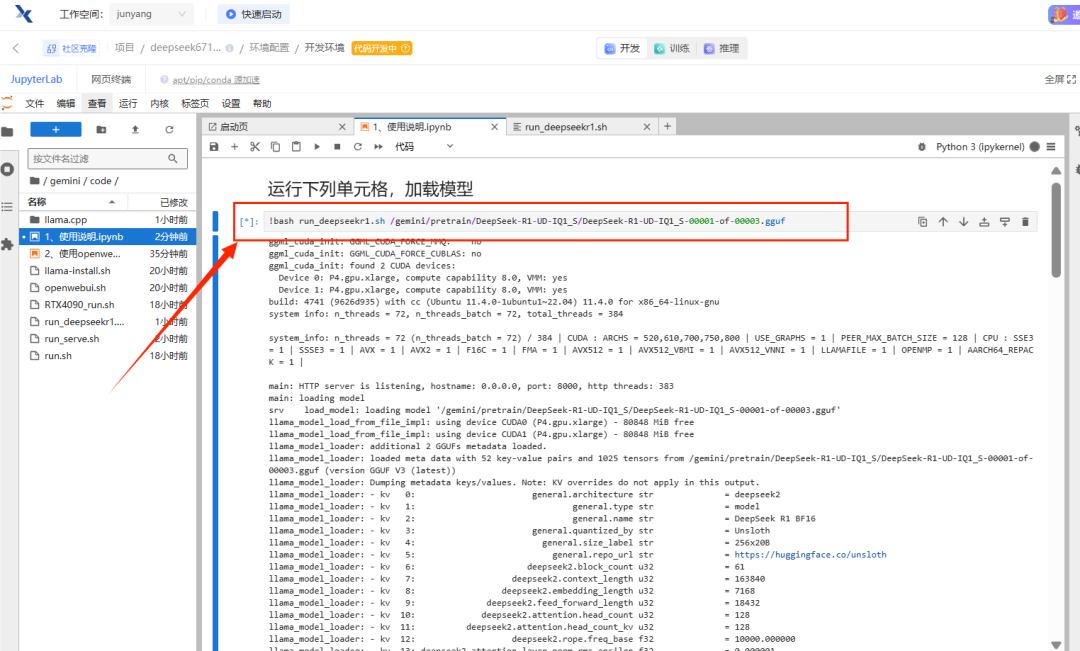Sort the file list by 已修改 column
The image size is (1080, 651).
163,202
